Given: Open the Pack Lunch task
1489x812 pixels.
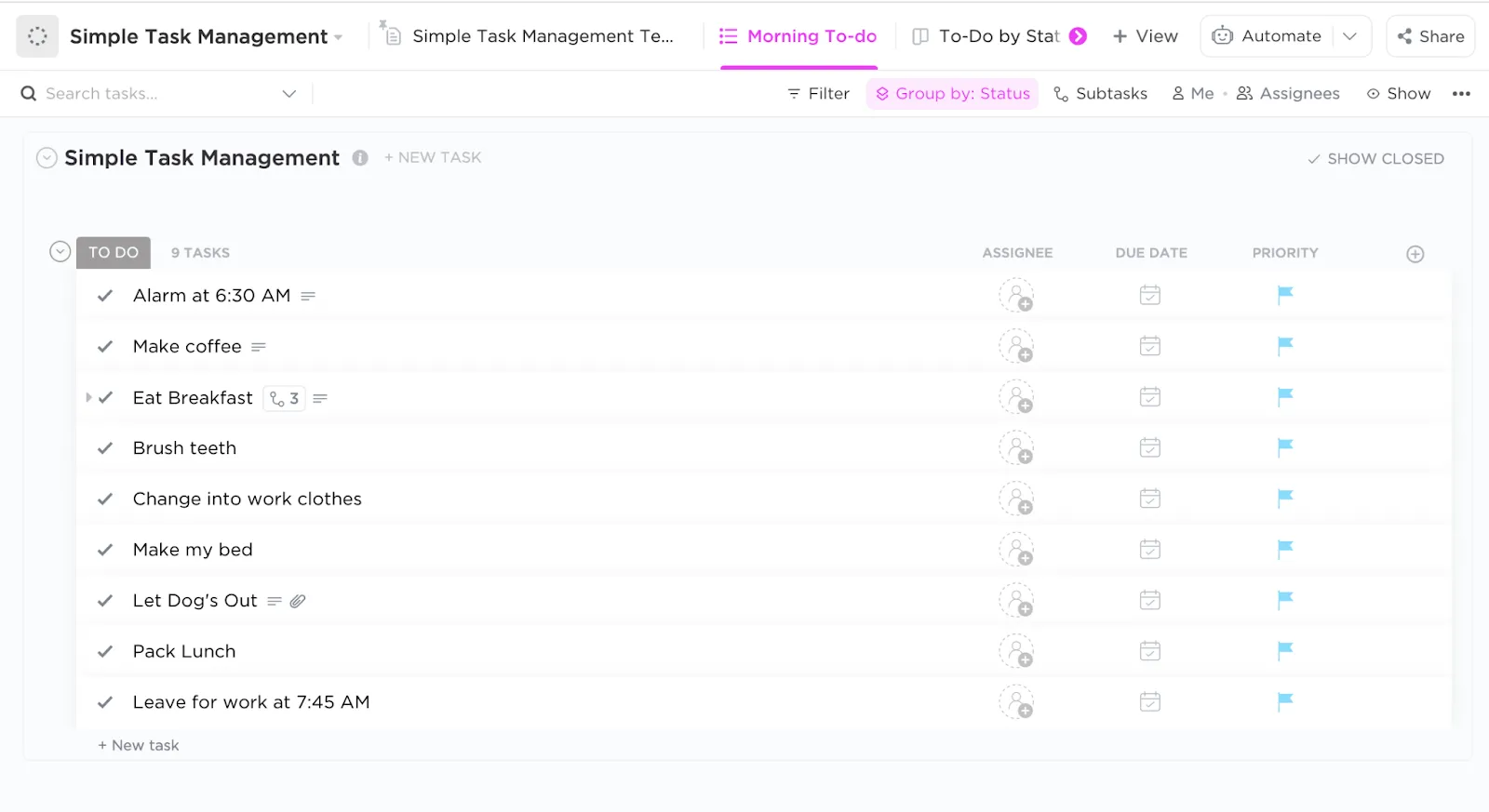Looking at the screenshot, I should click(x=184, y=652).
